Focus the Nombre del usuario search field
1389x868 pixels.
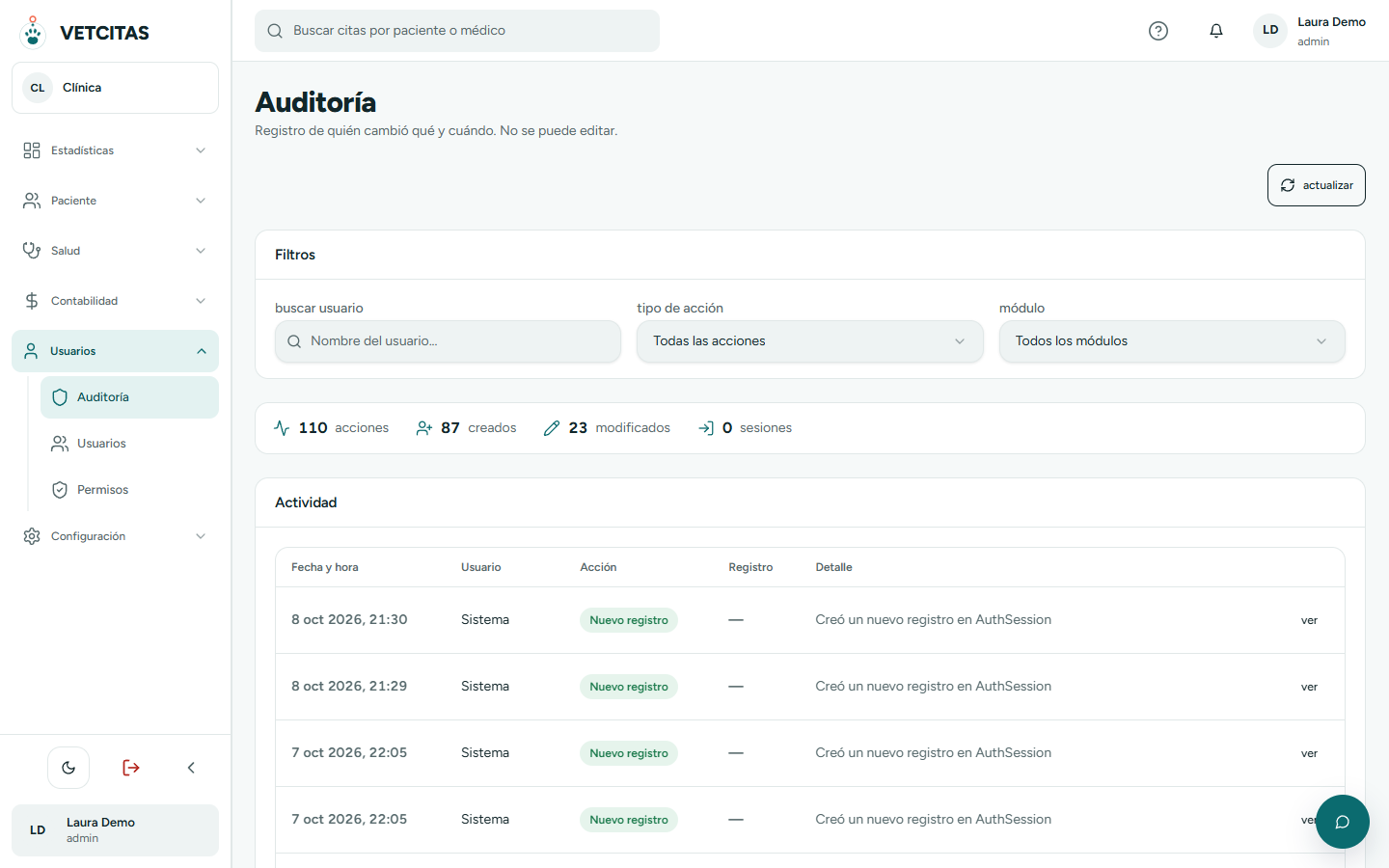tap(448, 341)
